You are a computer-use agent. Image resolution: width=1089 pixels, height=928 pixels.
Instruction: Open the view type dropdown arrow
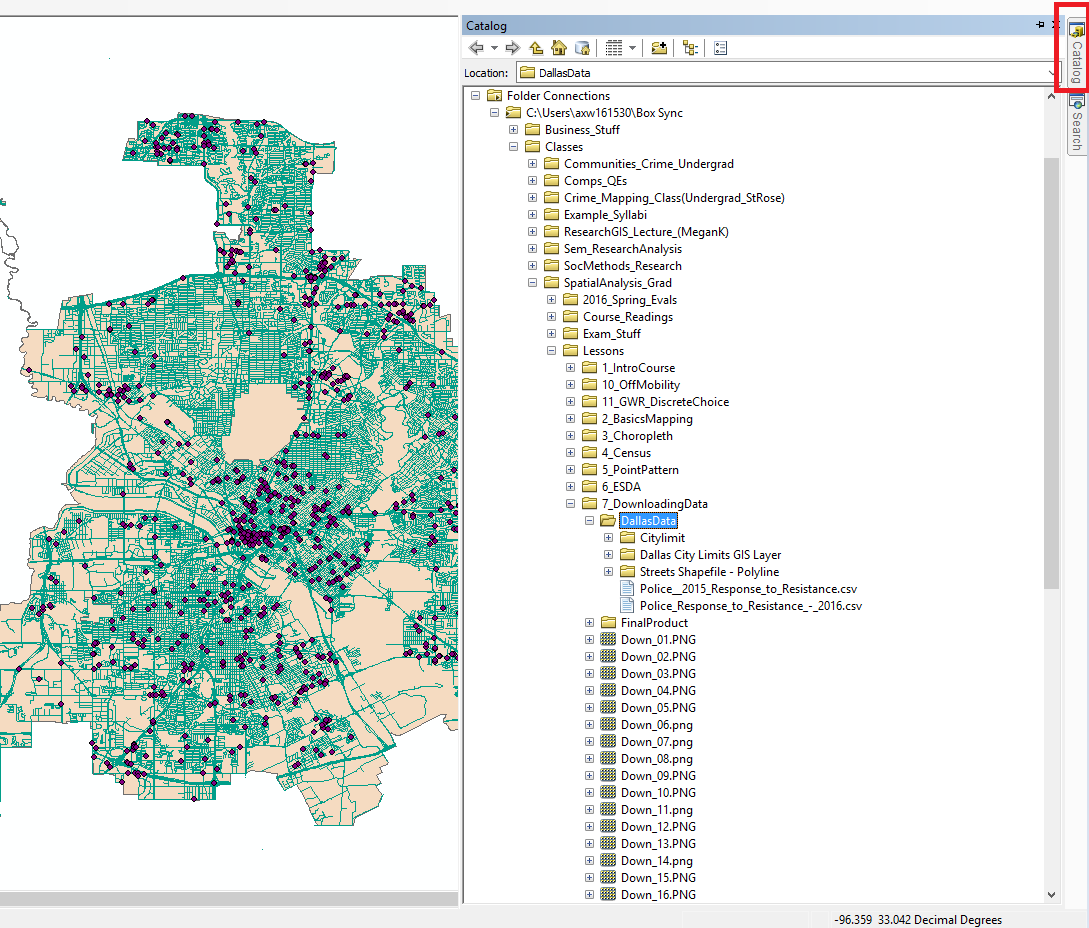(632, 47)
